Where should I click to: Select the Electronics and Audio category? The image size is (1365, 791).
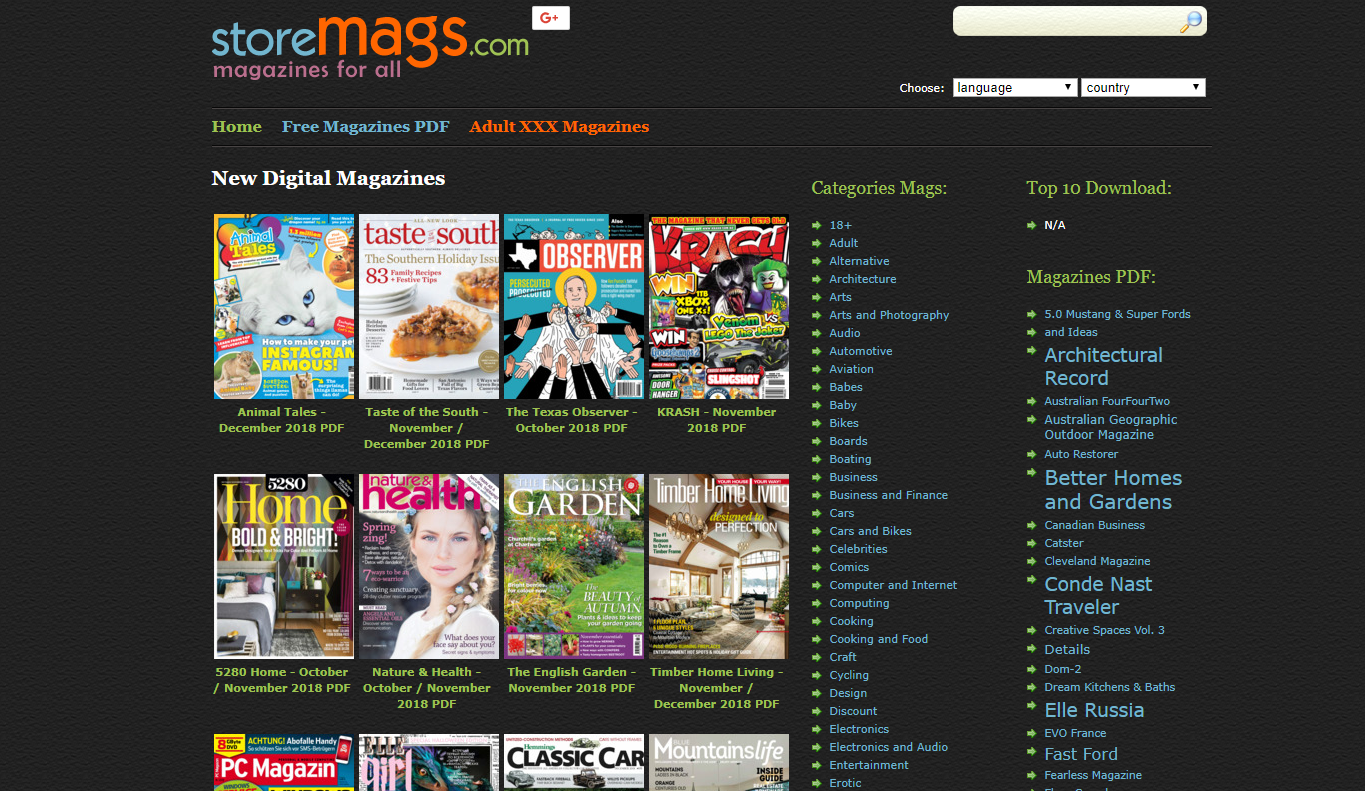pyautogui.click(x=889, y=747)
